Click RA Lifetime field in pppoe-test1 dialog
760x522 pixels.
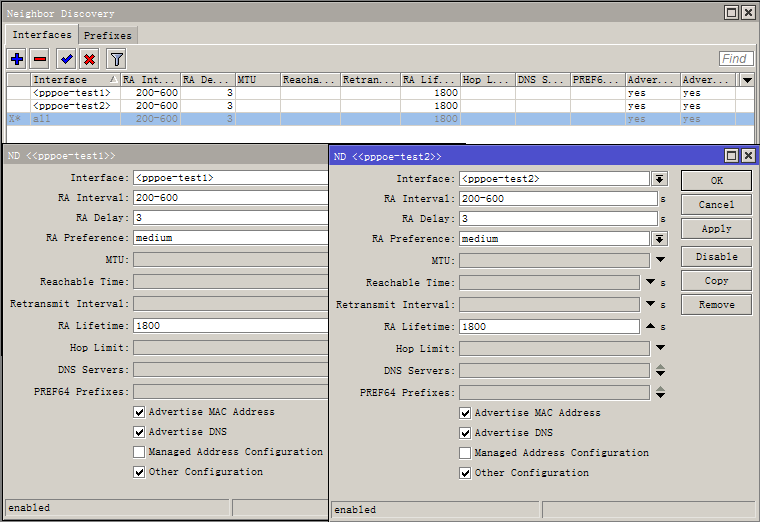click(x=231, y=326)
